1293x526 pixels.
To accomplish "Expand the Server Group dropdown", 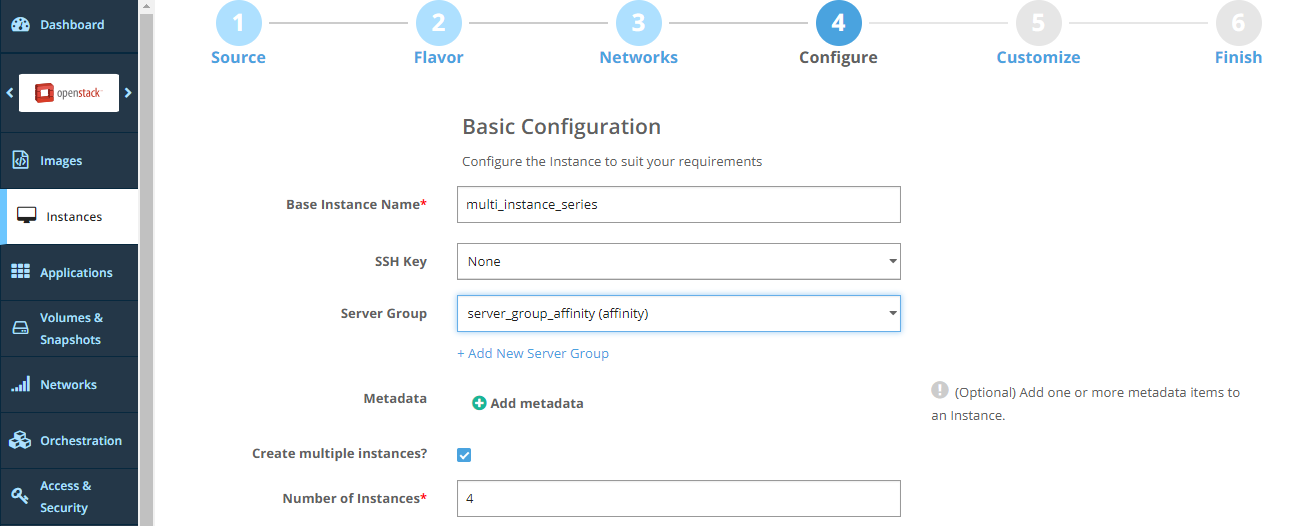I will (x=678, y=313).
